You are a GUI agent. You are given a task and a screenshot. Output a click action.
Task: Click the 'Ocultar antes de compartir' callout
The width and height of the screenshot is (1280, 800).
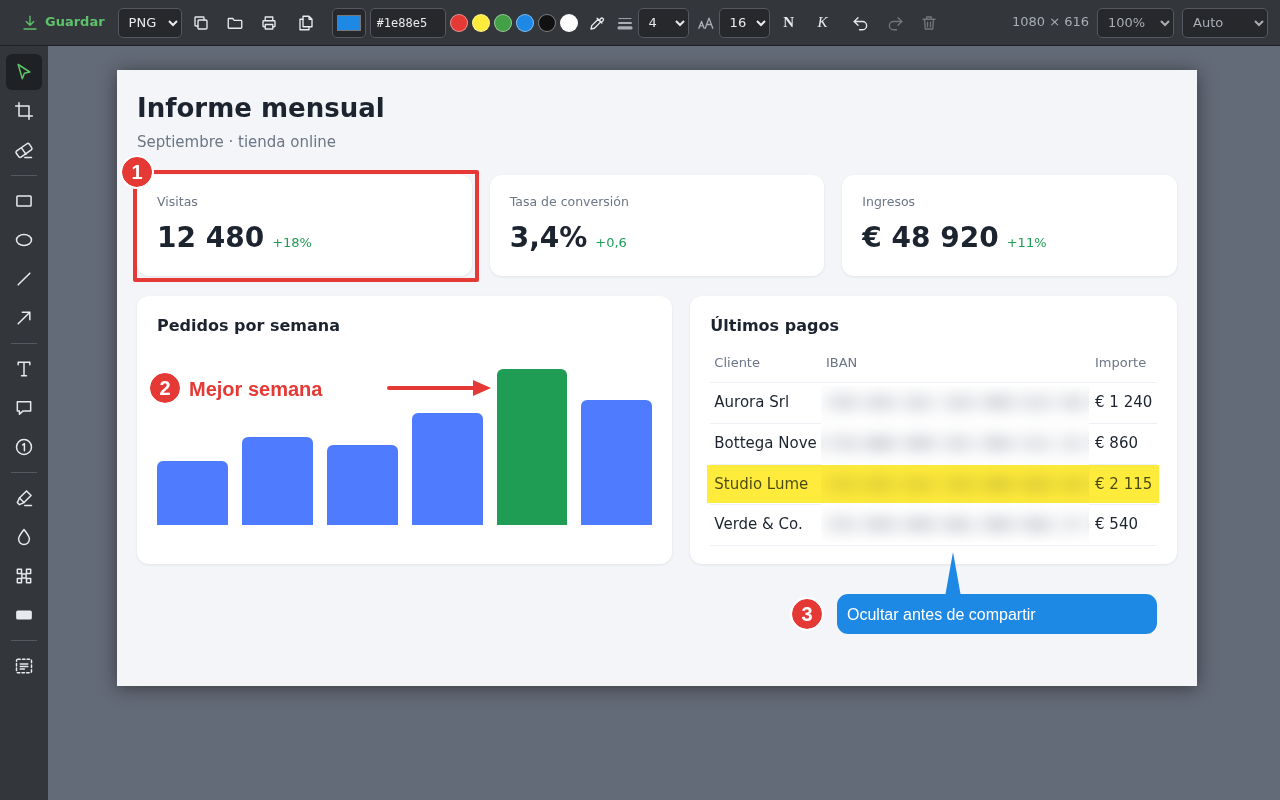tap(997, 614)
